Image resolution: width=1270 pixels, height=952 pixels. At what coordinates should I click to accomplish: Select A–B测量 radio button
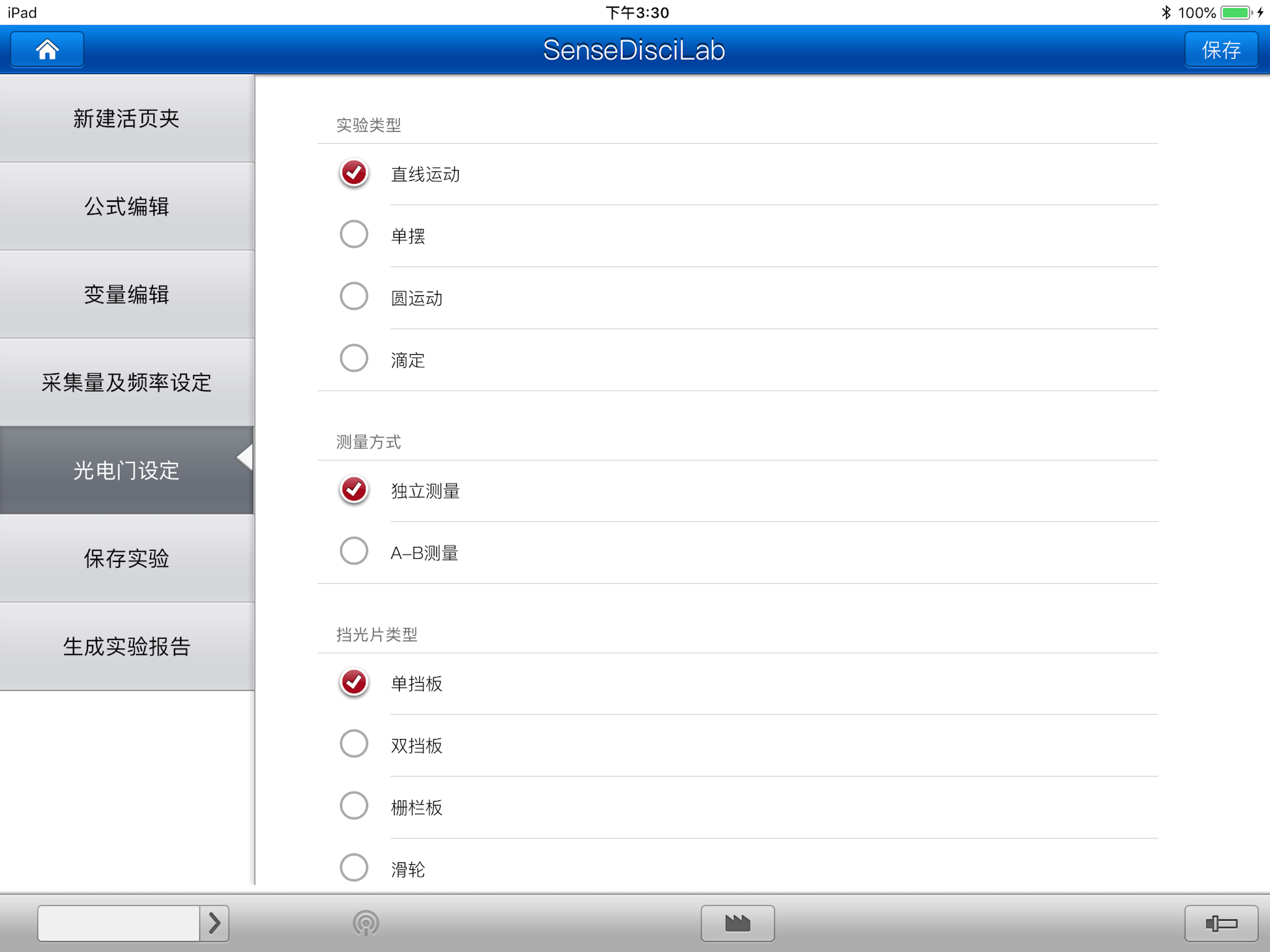(x=354, y=551)
